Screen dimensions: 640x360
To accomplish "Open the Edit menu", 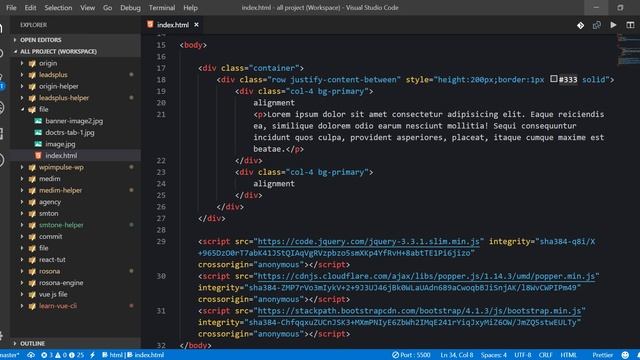I will (x=30, y=8).
